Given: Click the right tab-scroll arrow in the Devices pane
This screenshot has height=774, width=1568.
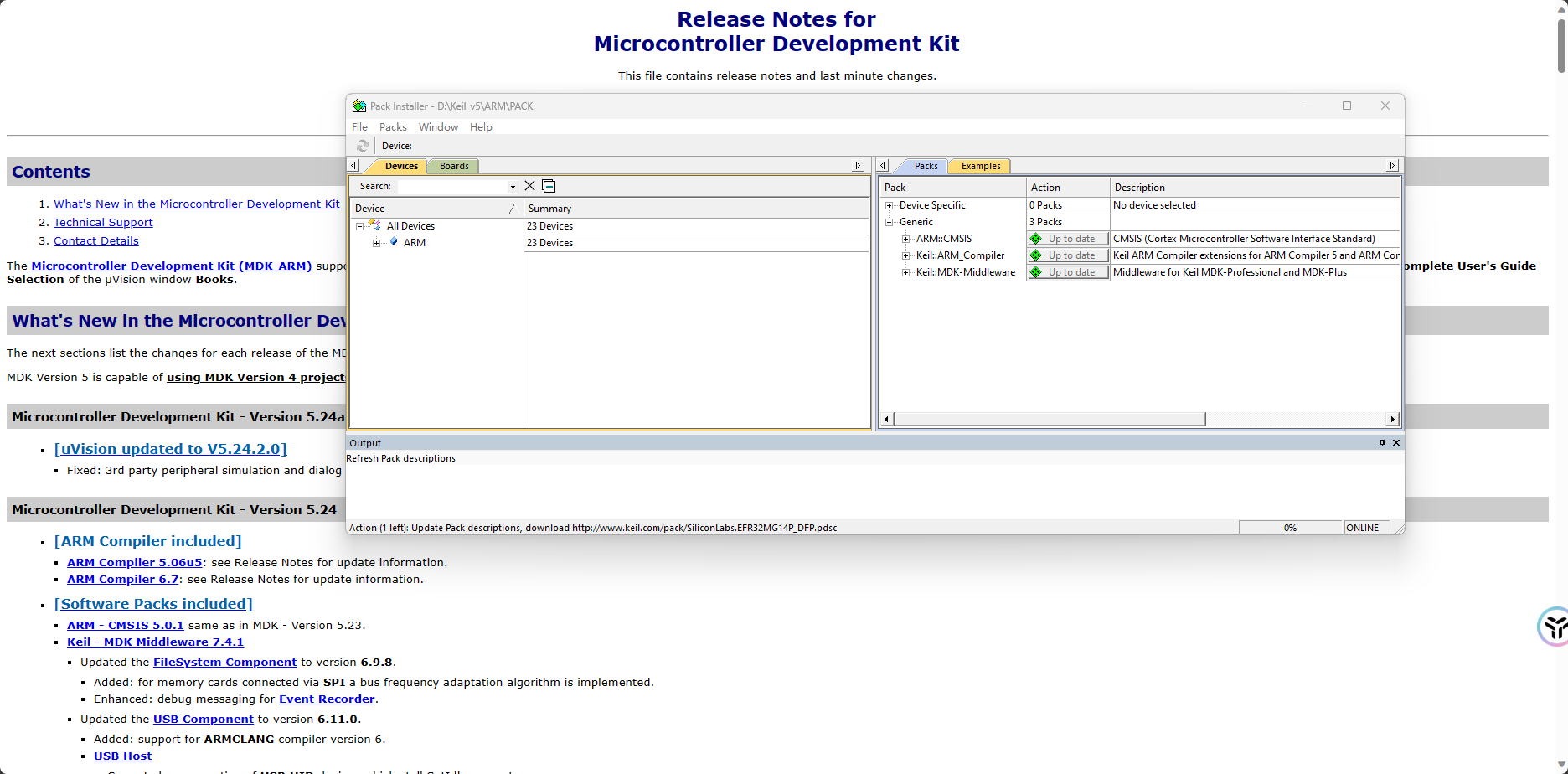Looking at the screenshot, I should pos(858,166).
